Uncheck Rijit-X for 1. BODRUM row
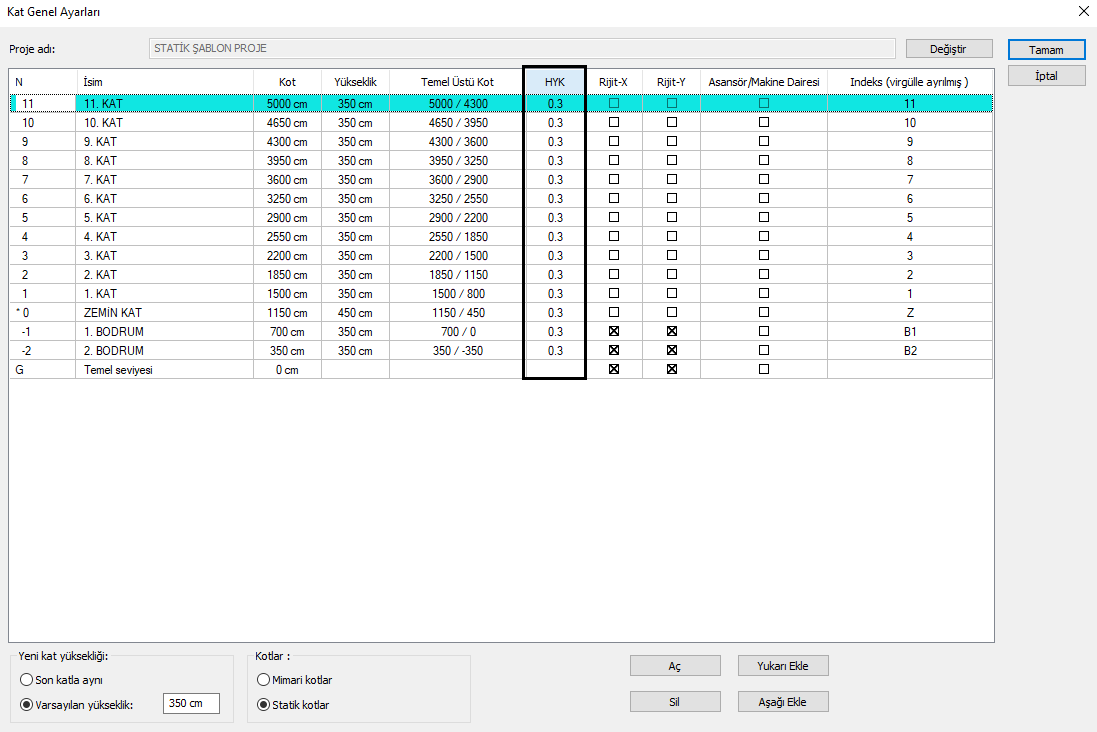 [614, 331]
